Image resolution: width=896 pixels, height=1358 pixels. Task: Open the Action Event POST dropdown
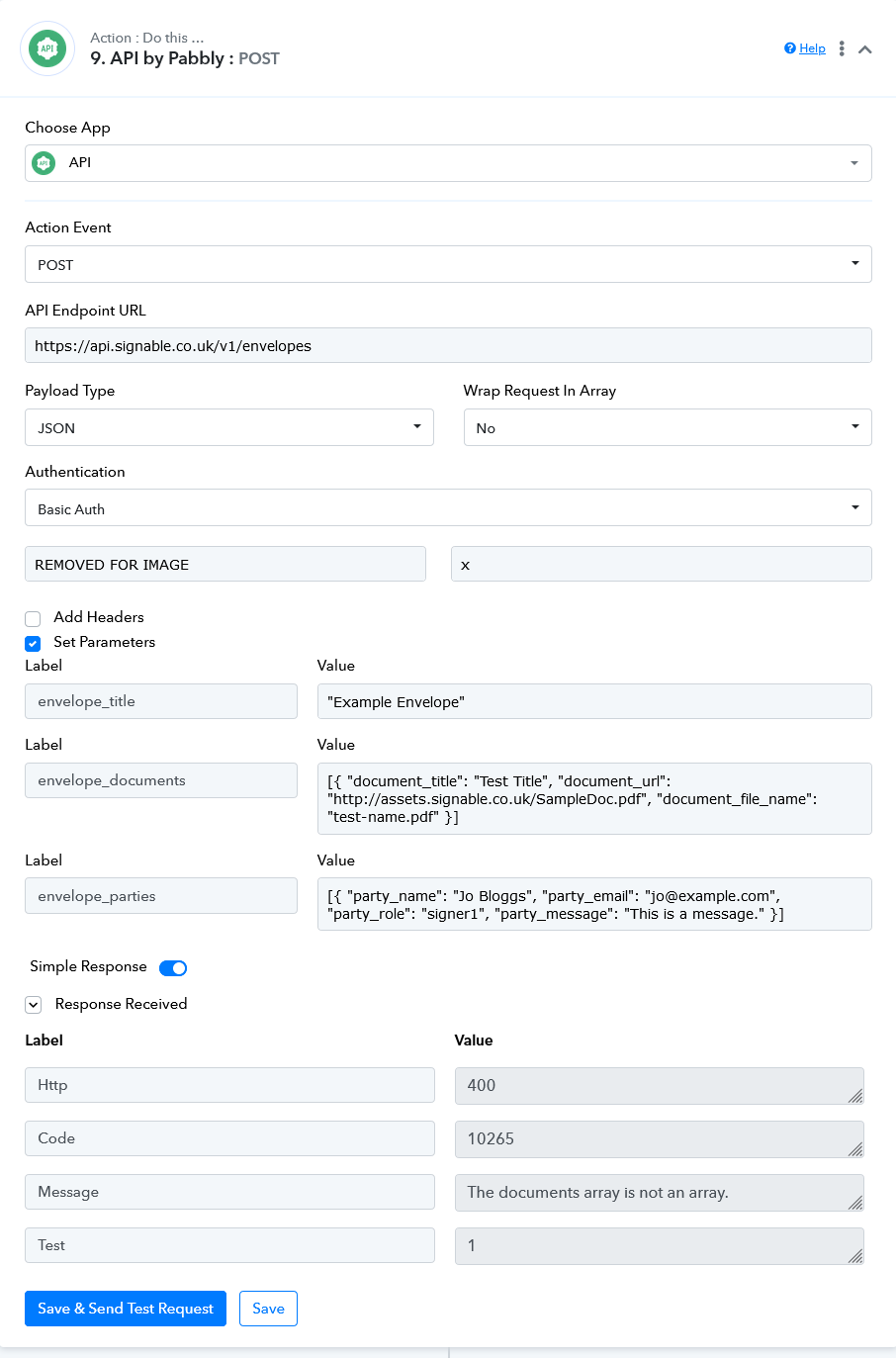pos(448,264)
